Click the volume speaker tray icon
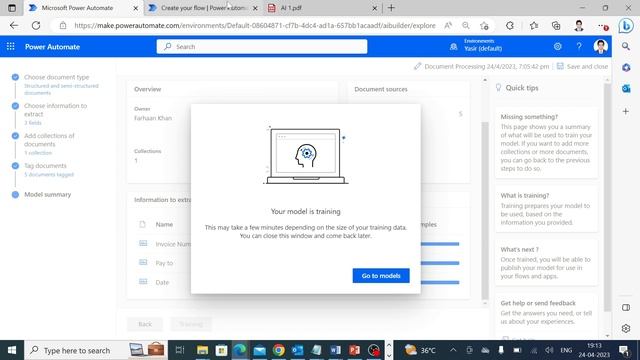Screen dimensions: 640x360 [549, 350]
